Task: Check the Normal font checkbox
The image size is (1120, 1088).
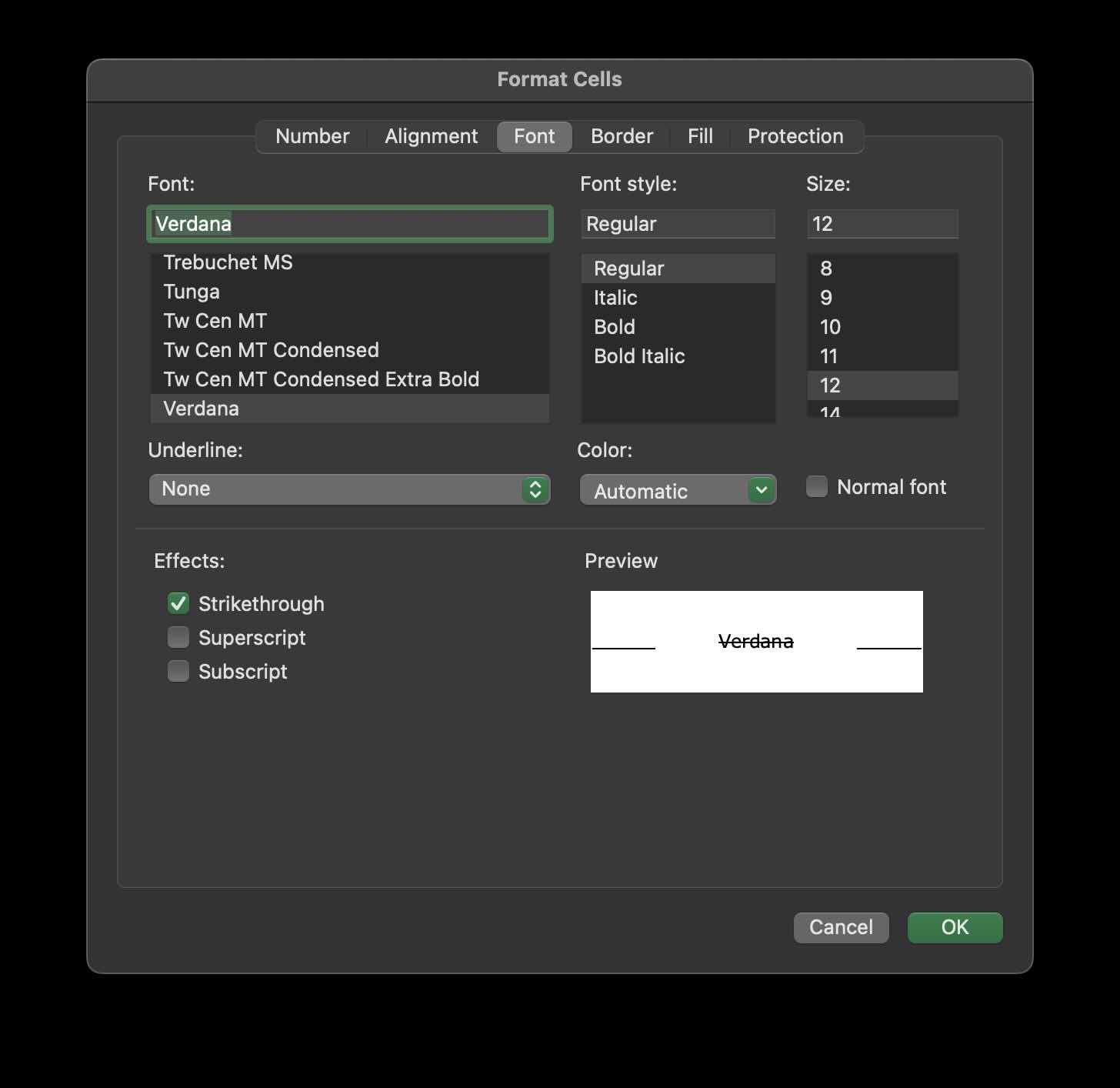Action: [815, 486]
